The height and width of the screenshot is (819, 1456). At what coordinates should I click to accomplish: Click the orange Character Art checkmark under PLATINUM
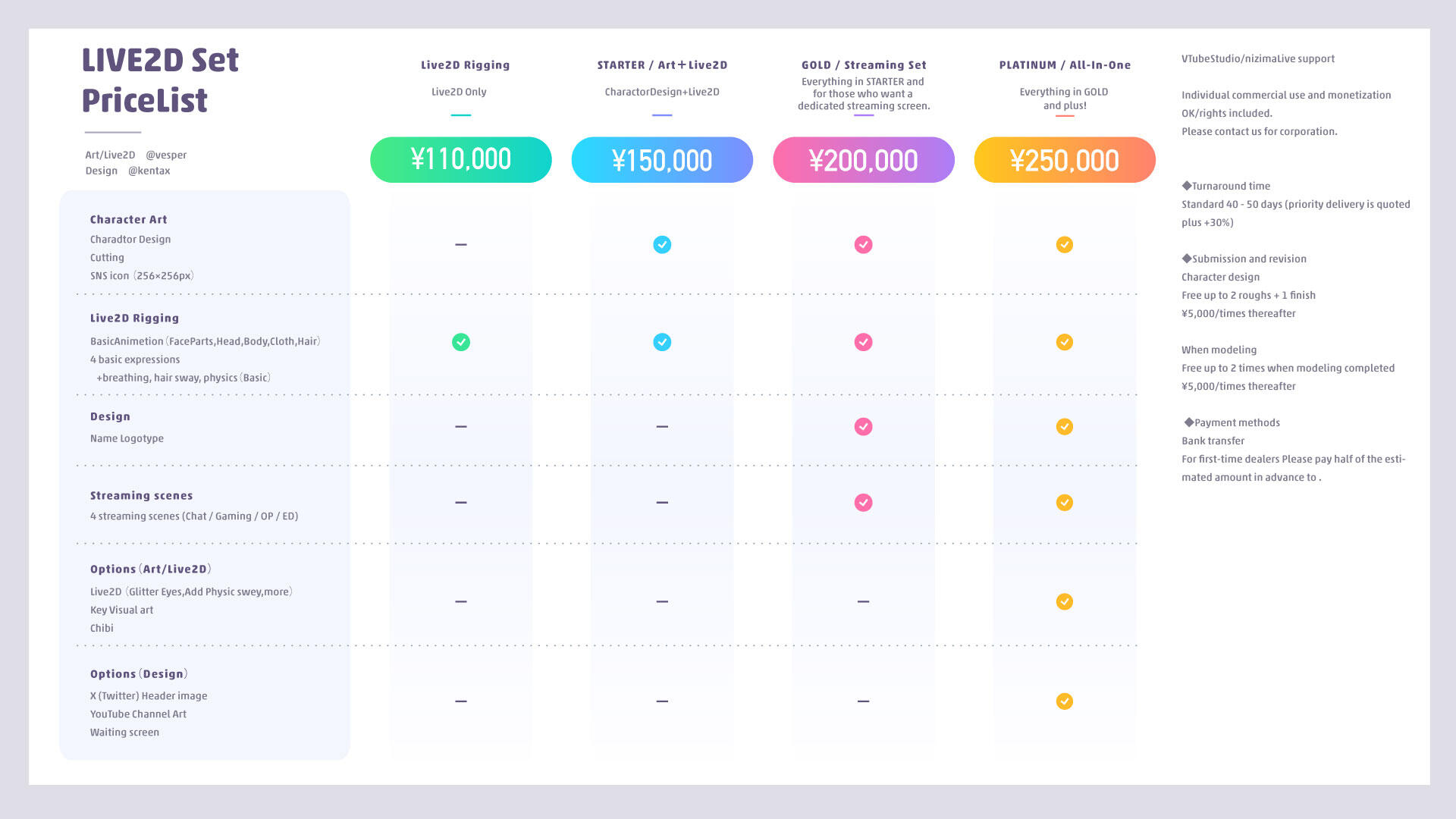pyautogui.click(x=1065, y=244)
